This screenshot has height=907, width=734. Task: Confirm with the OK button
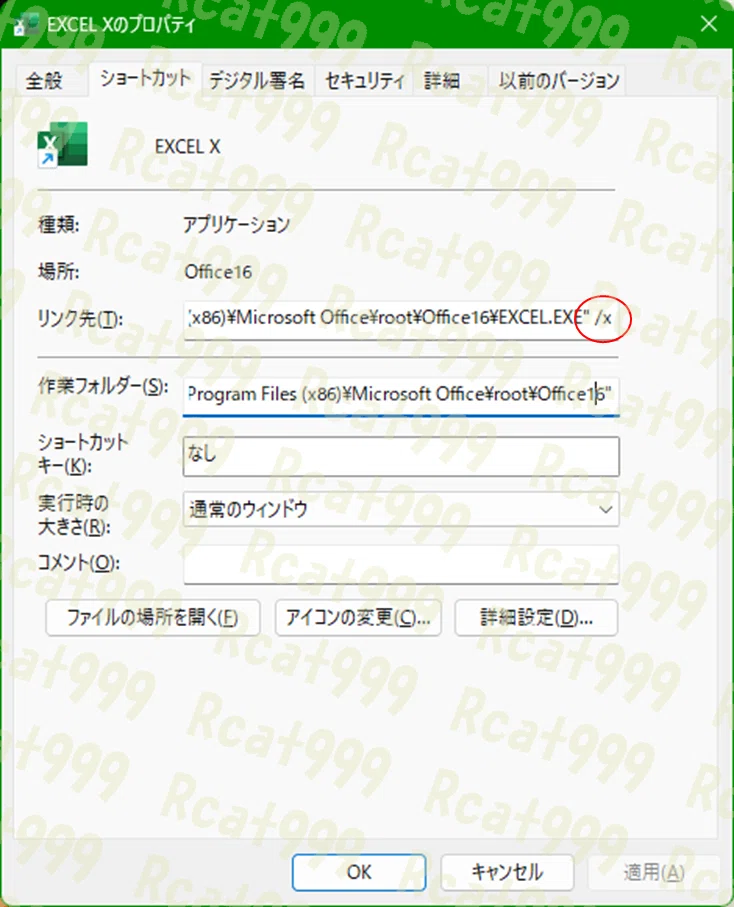pyautogui.click(x=359, y=872)
